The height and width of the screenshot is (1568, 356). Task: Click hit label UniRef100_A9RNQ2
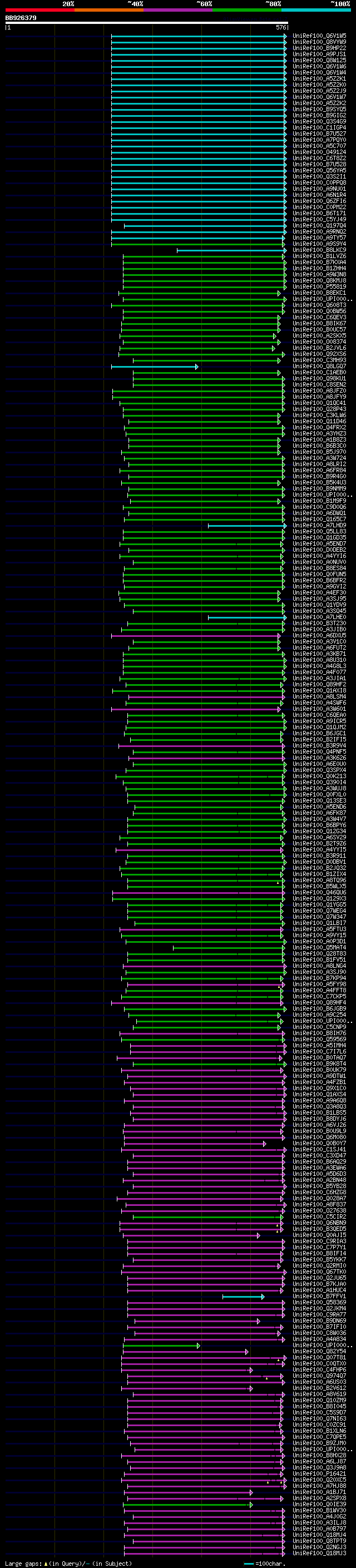[x=319, y=232]
